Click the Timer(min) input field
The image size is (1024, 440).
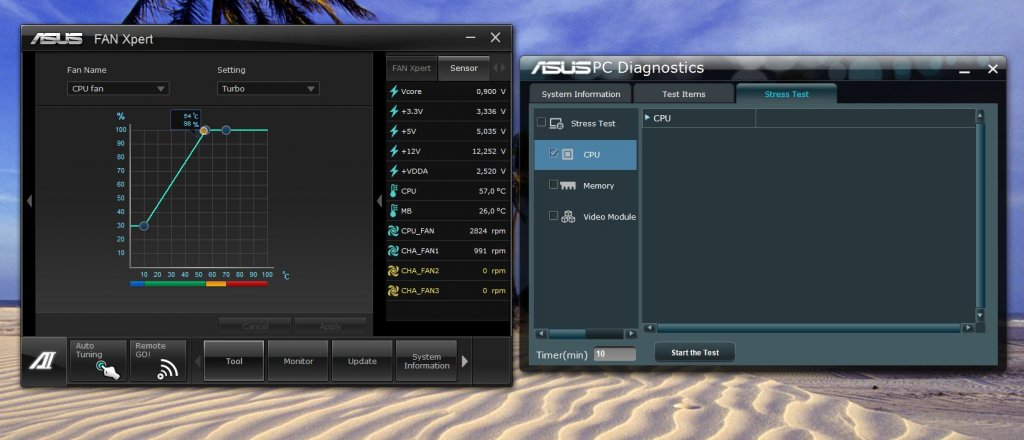(615, 354)
